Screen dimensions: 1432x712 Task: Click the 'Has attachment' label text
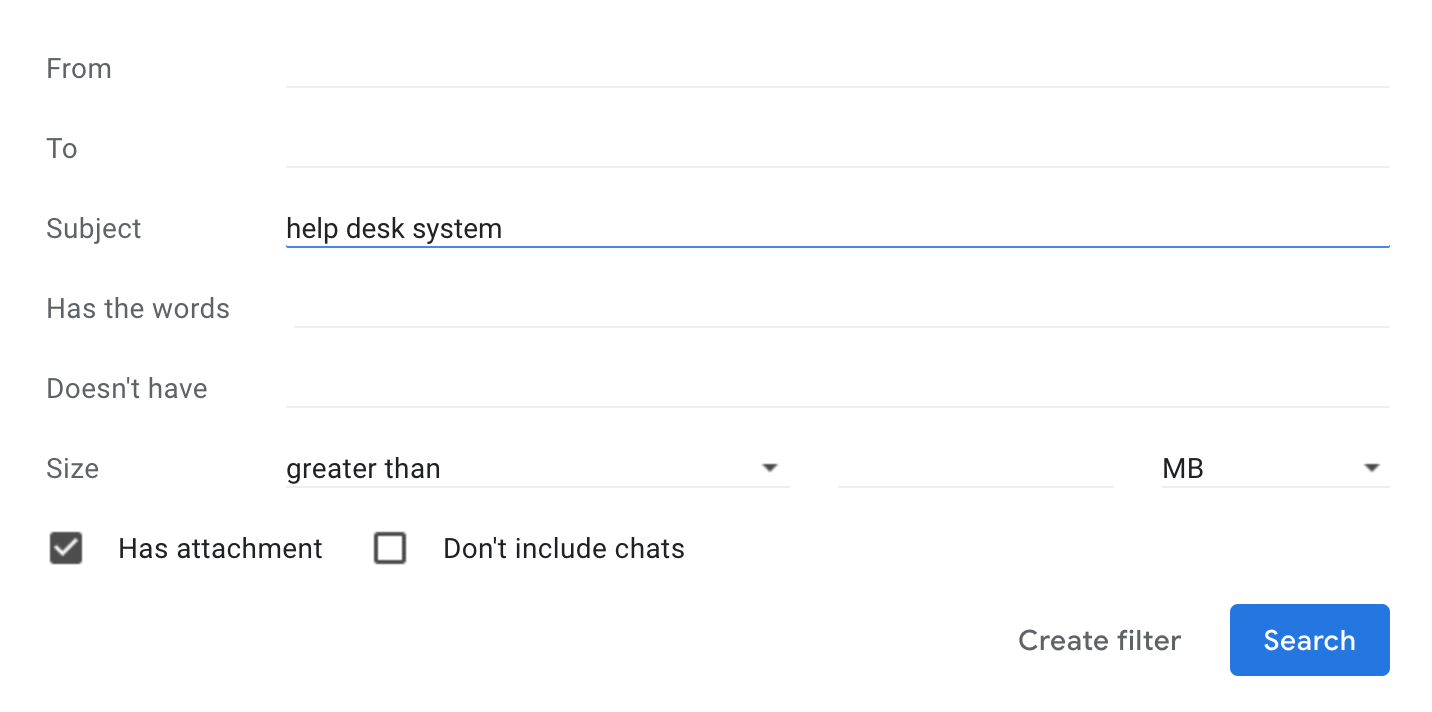(220, 549)
